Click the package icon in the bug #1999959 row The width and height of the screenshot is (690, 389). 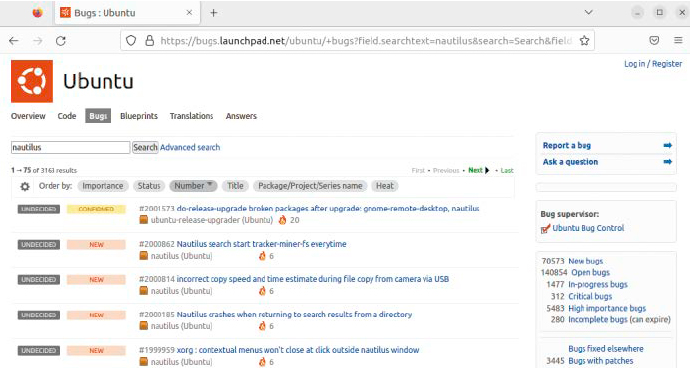coord(143,361)
